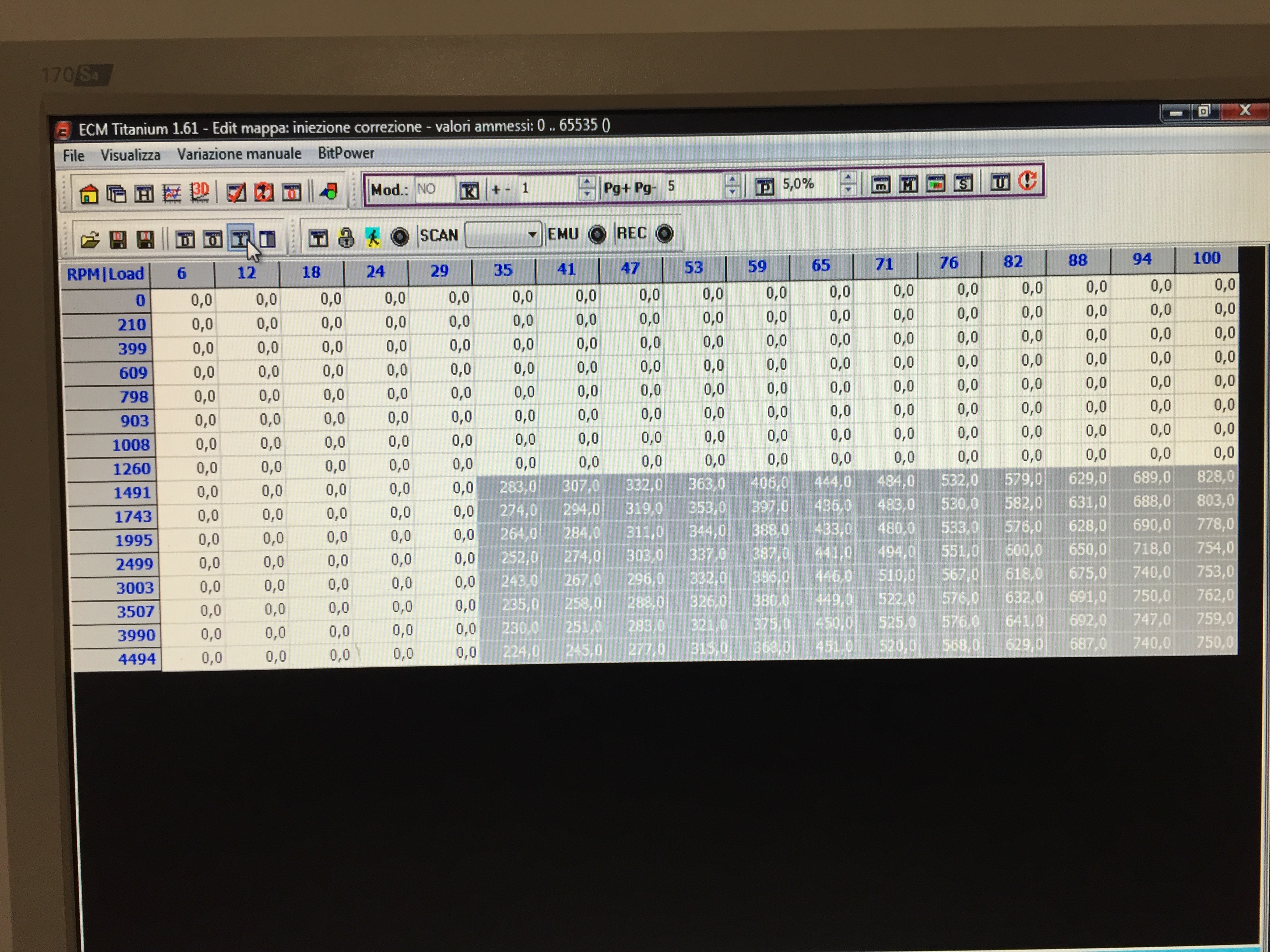Viewport: 1270px width, 952px height.
Task: Toggle the REC indicator button
Action: (664, 234)
